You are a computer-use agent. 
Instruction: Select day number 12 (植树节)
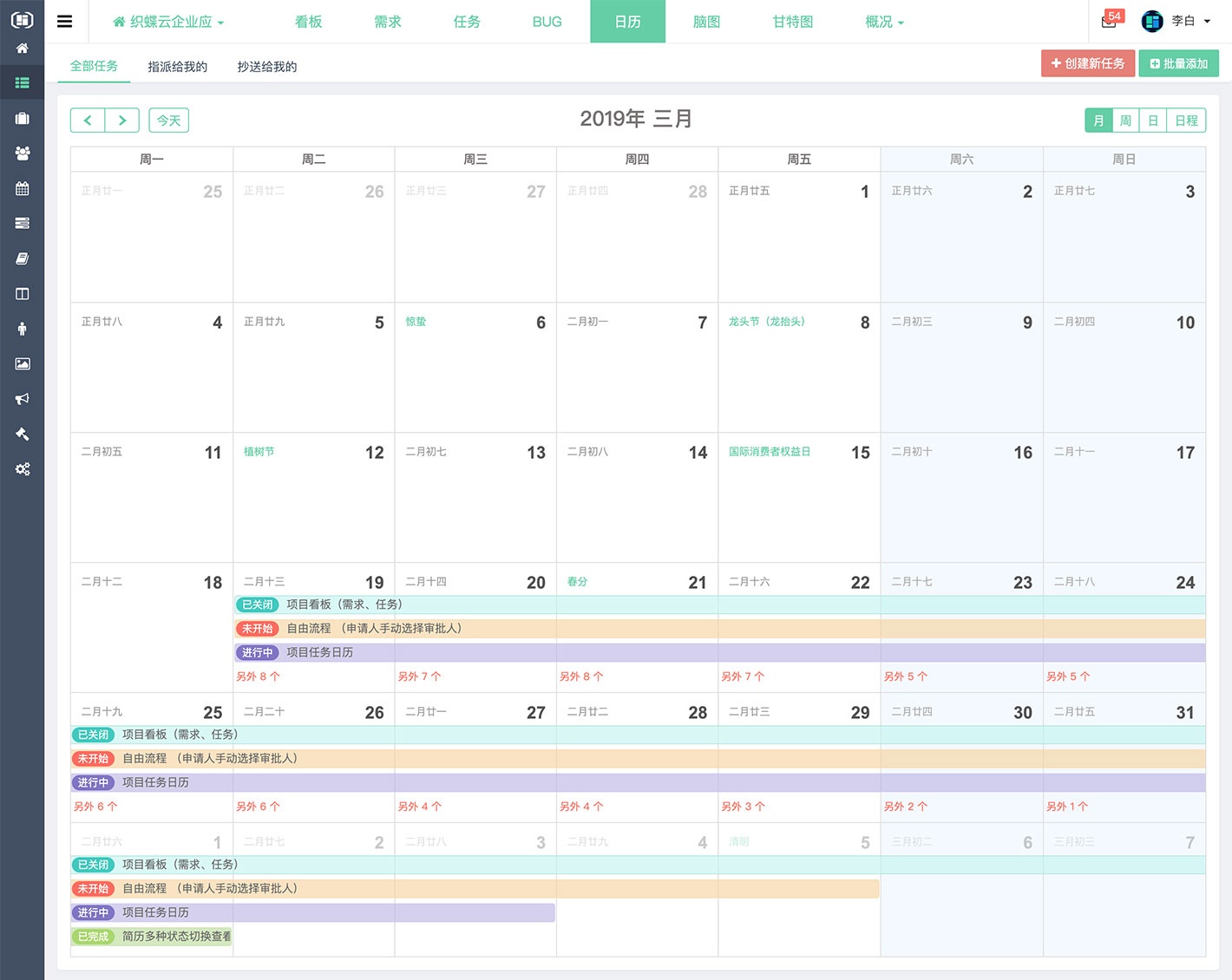click(375, 453)
